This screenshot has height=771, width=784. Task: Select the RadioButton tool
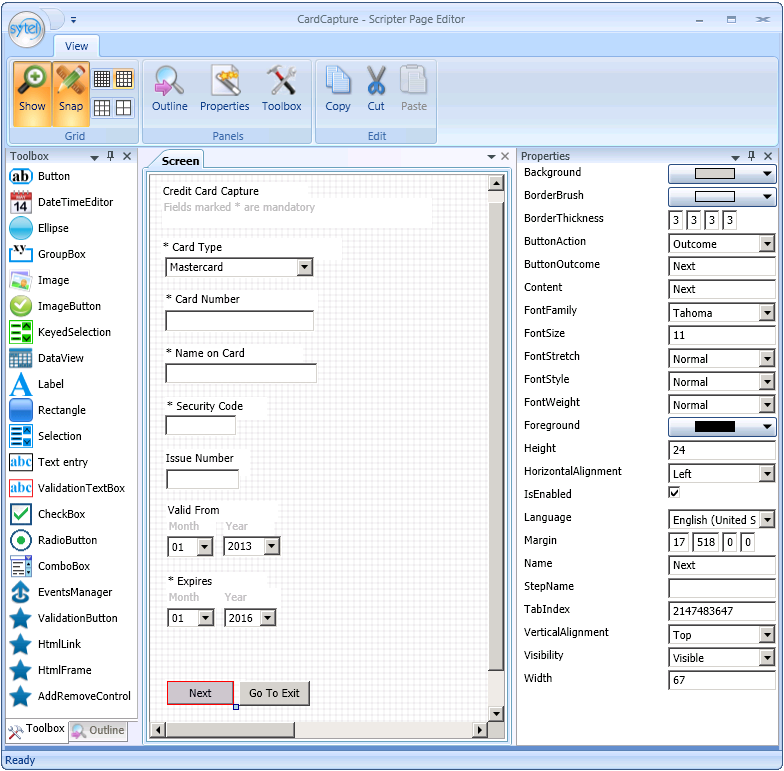coord(53,540)
